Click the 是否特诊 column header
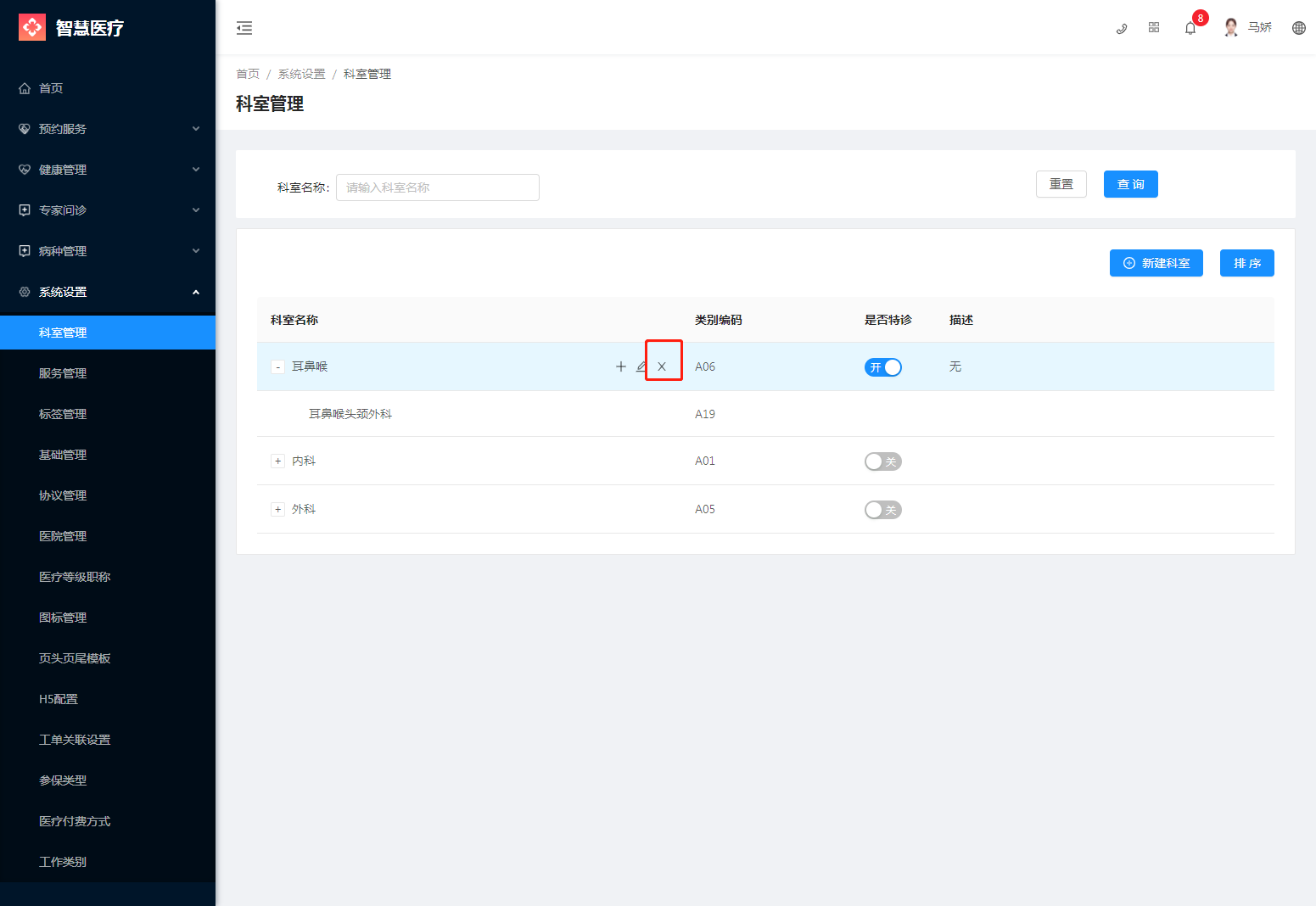This screenshot has width=1316, height=906. 888,320
